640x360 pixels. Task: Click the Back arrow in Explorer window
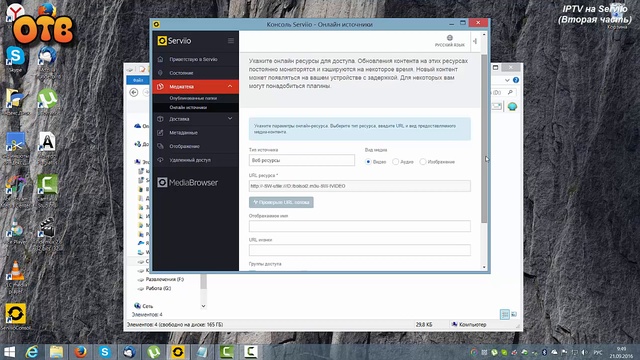coord(133,93)
